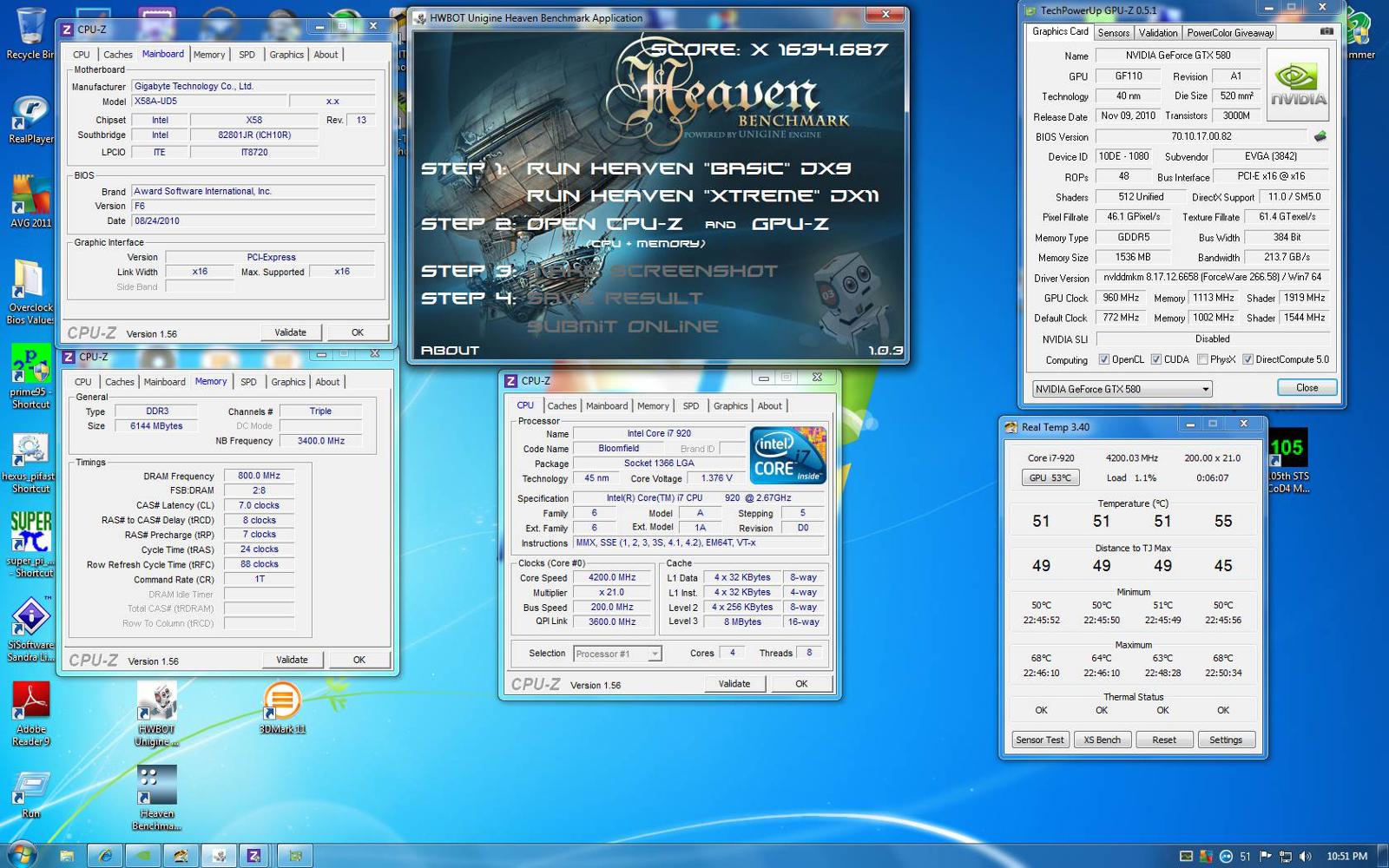The width and height of the screenshot is (1389, 868).
Task: Switch to Sensors tab in GPU-Z
Action: [1114, 33]
